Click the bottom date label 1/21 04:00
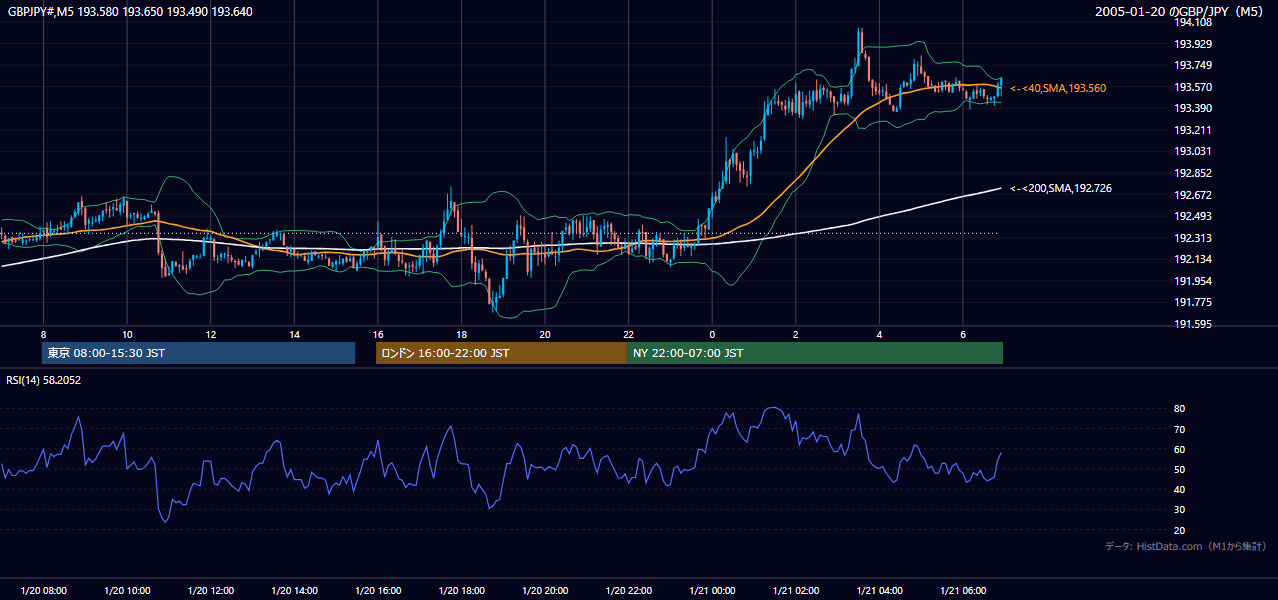The height and width of the screenshot is (600, 1278). coord(879,591)
